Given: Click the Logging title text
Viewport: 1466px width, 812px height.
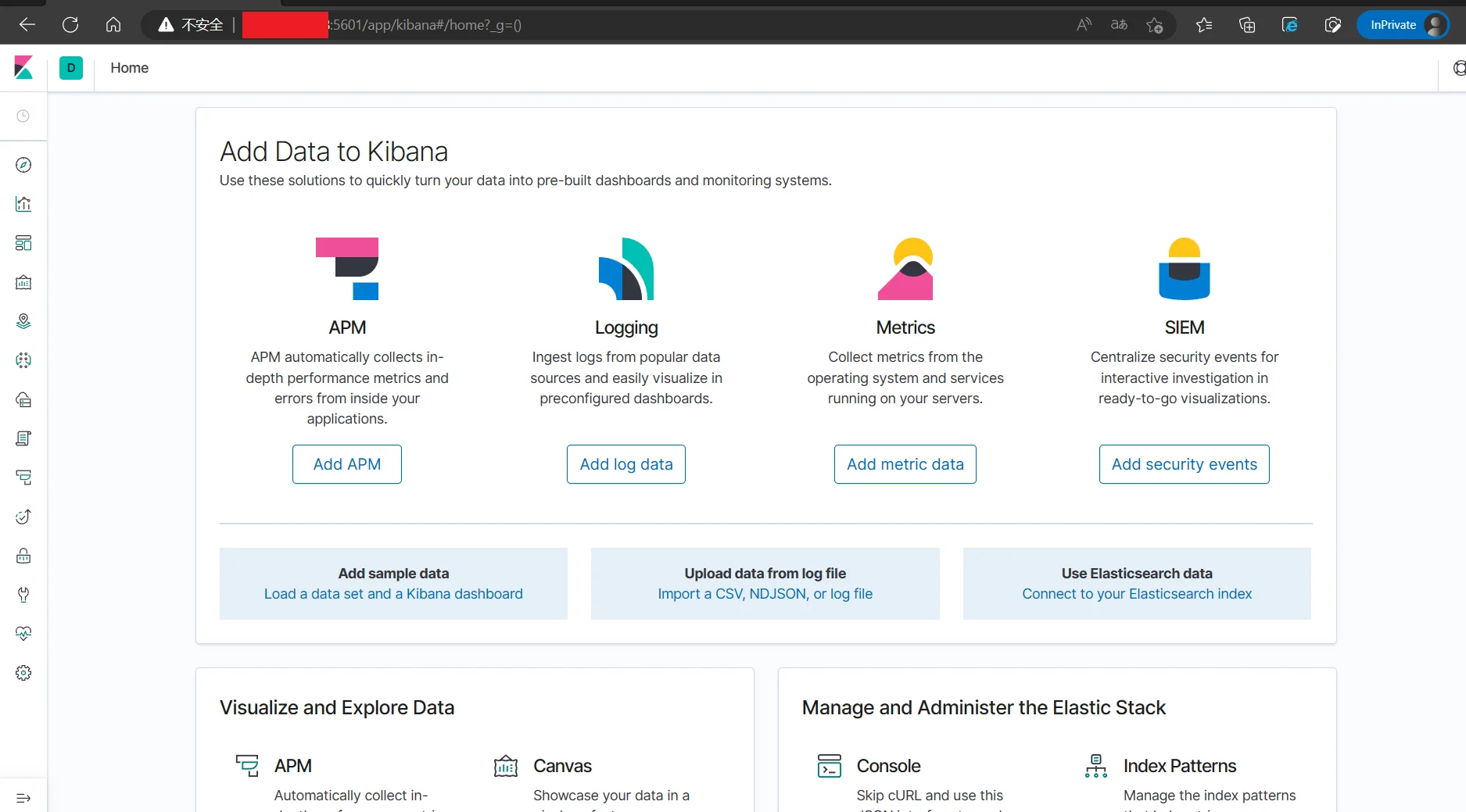Looking at the screenshot, I should (626, 327).
